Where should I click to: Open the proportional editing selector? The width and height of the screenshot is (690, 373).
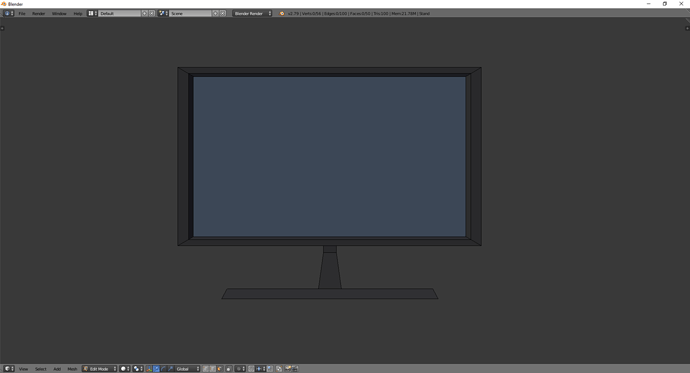coord(240,369)
